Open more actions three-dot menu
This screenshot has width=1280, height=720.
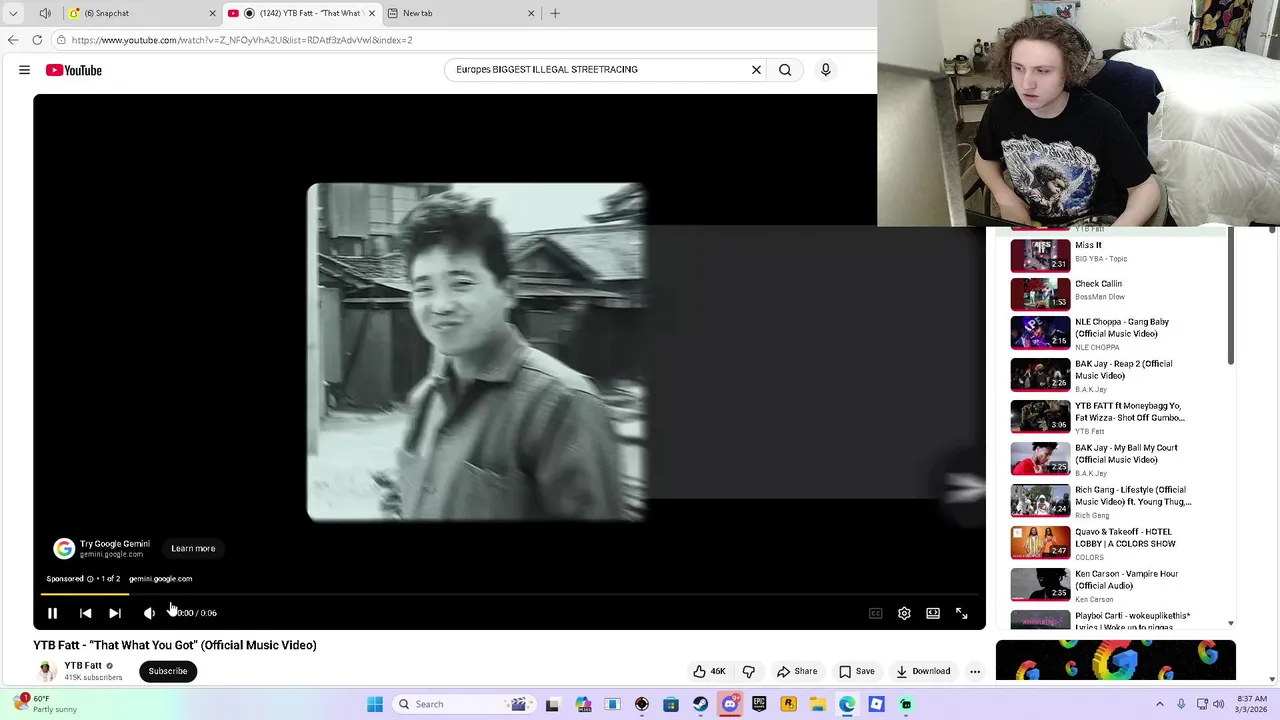(975, 671)
